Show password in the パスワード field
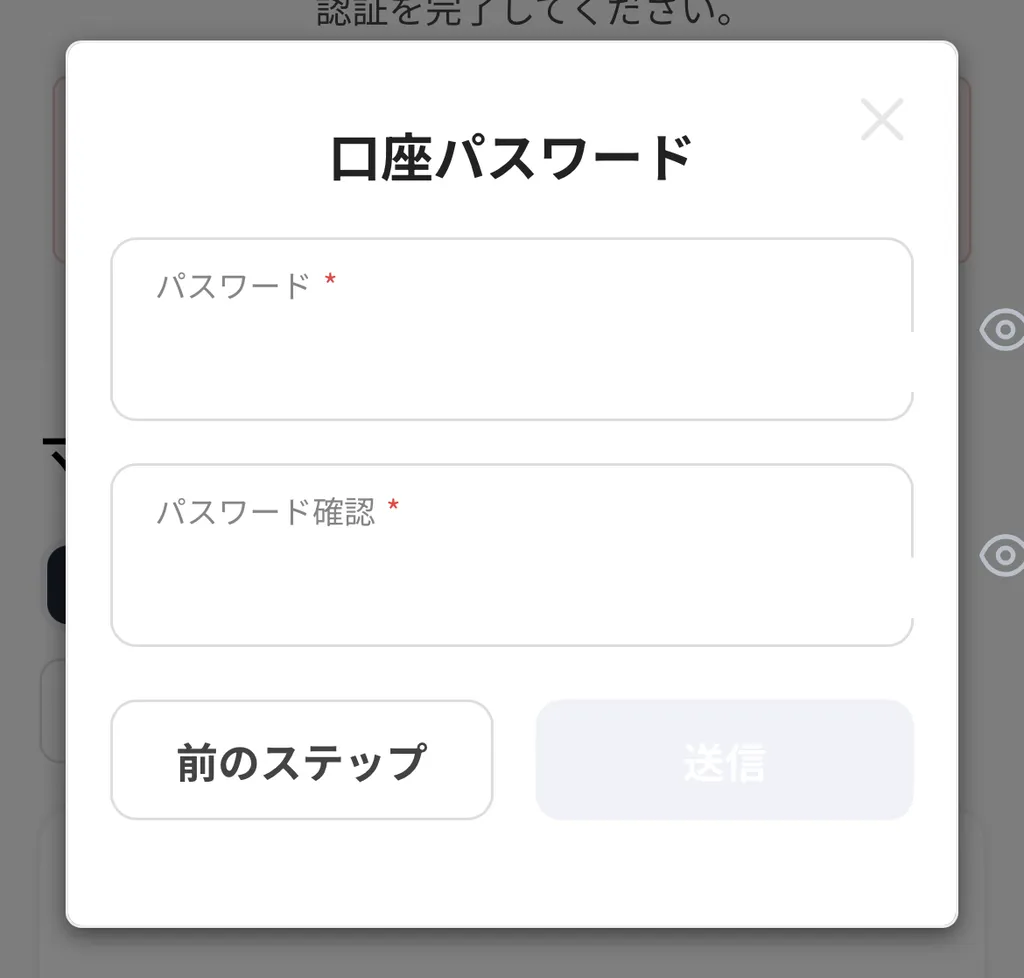 [1001, 330]
